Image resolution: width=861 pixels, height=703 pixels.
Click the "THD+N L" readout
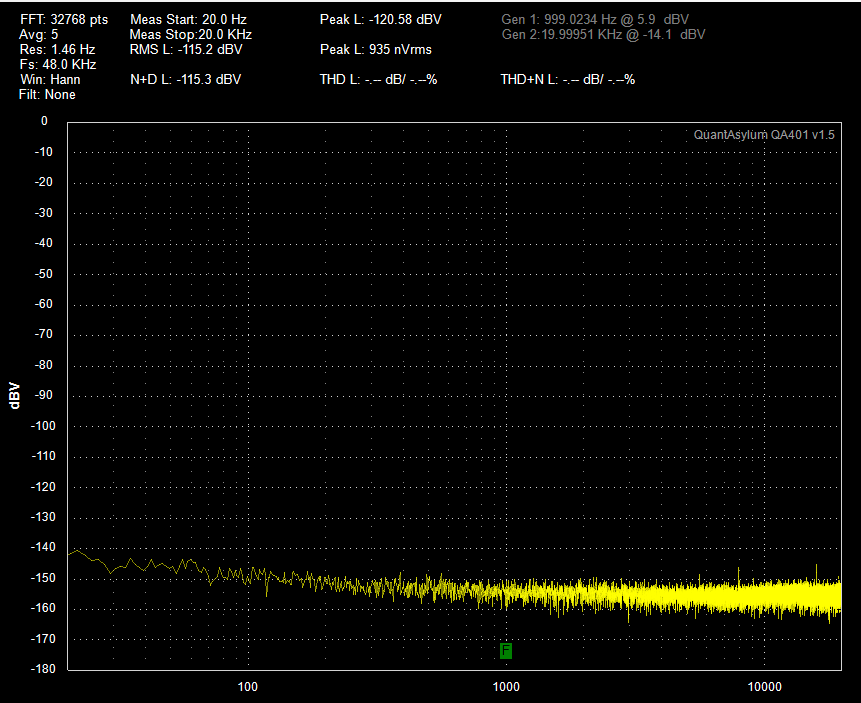point(568,80)
